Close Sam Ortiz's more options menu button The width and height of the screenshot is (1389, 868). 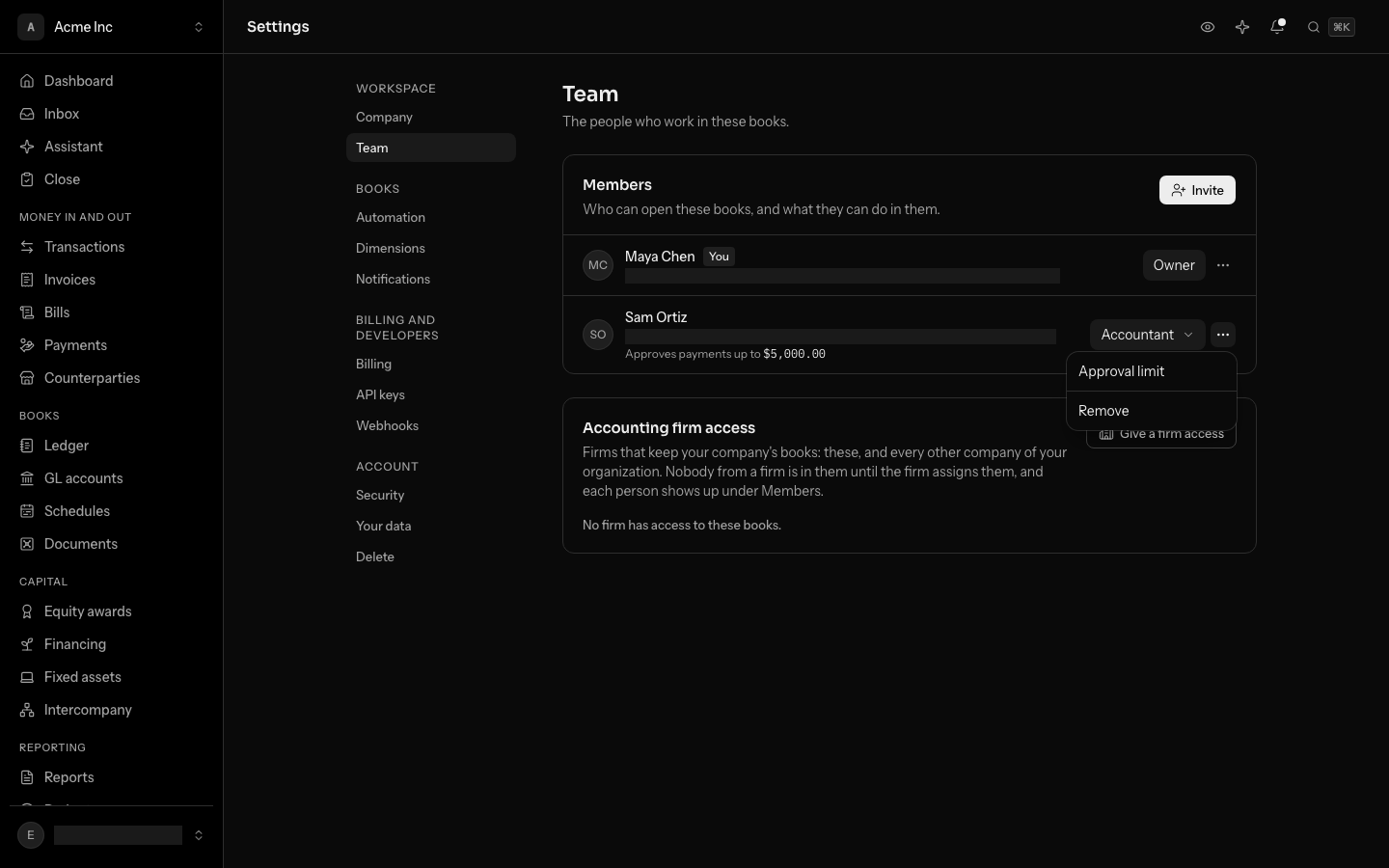[1223, 335]
